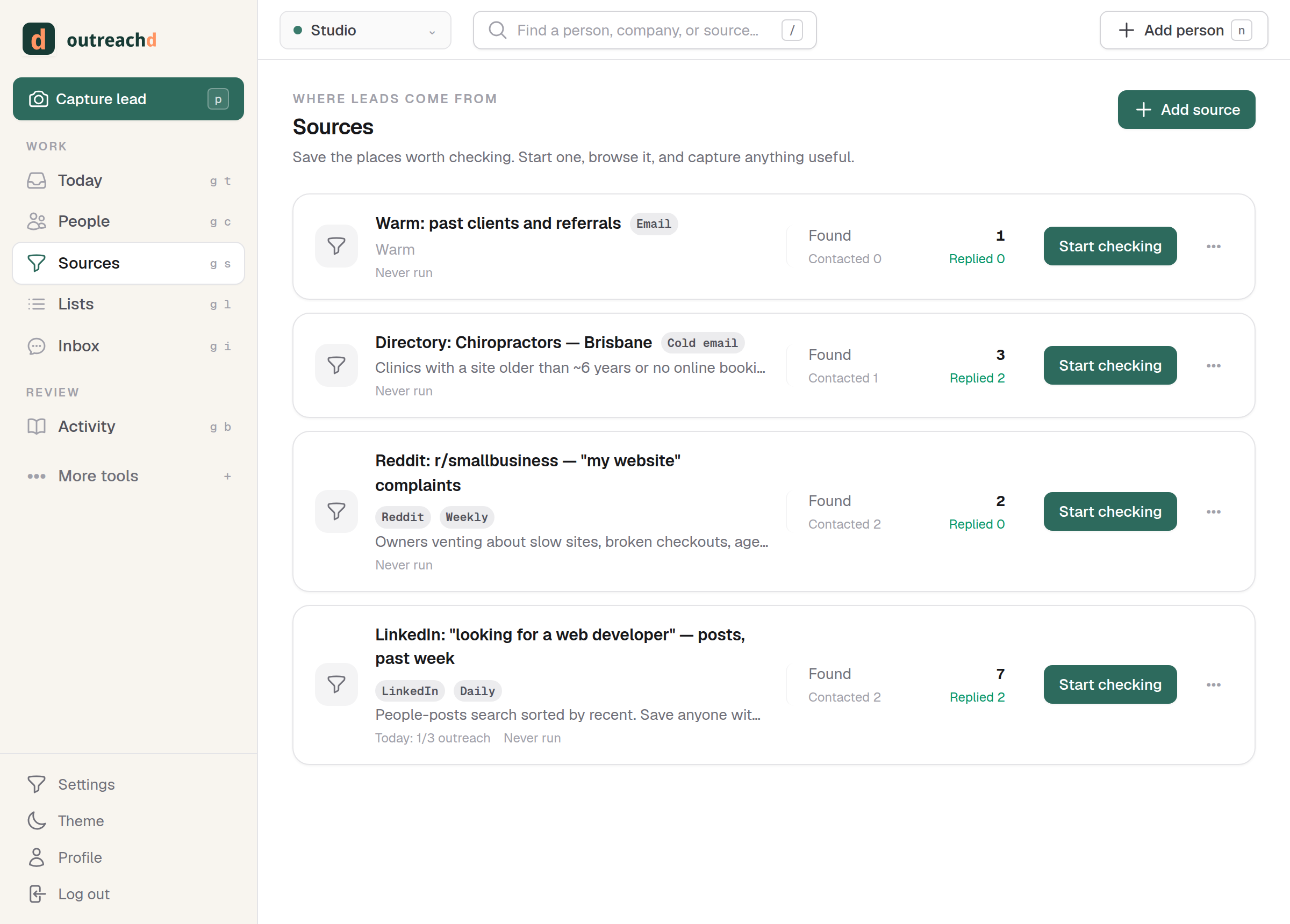Click the Add source button
This screenshot has width=1290, height=924.
pos(1186,110)
